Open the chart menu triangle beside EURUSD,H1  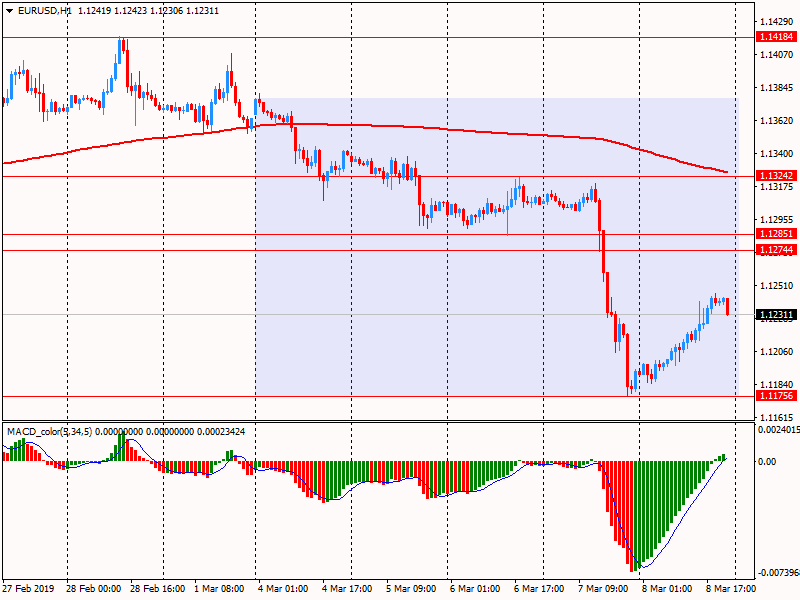click(10, 11)
